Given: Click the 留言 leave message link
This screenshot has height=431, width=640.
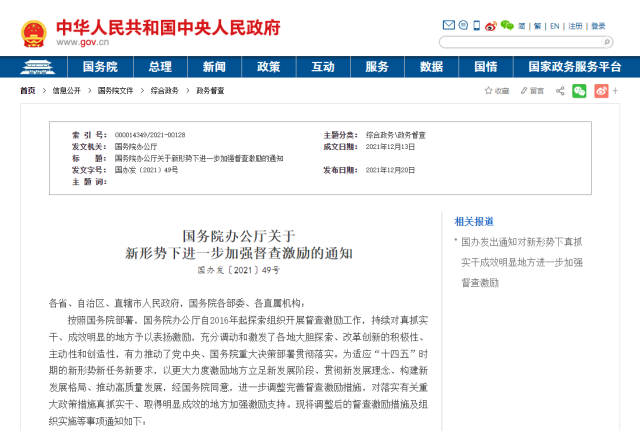Looking at the screenshot, I should coord(536,90).
